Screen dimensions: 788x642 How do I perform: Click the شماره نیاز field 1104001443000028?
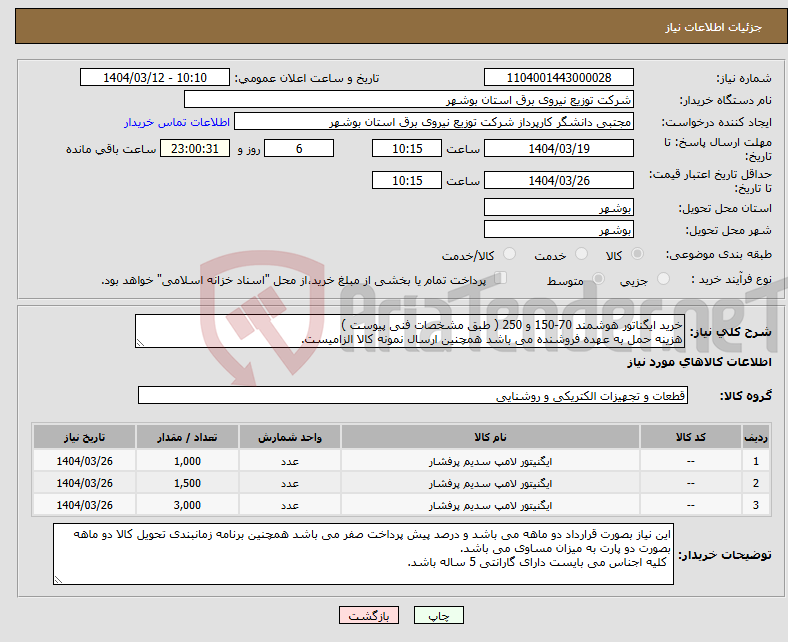click(x=558, y=77)
